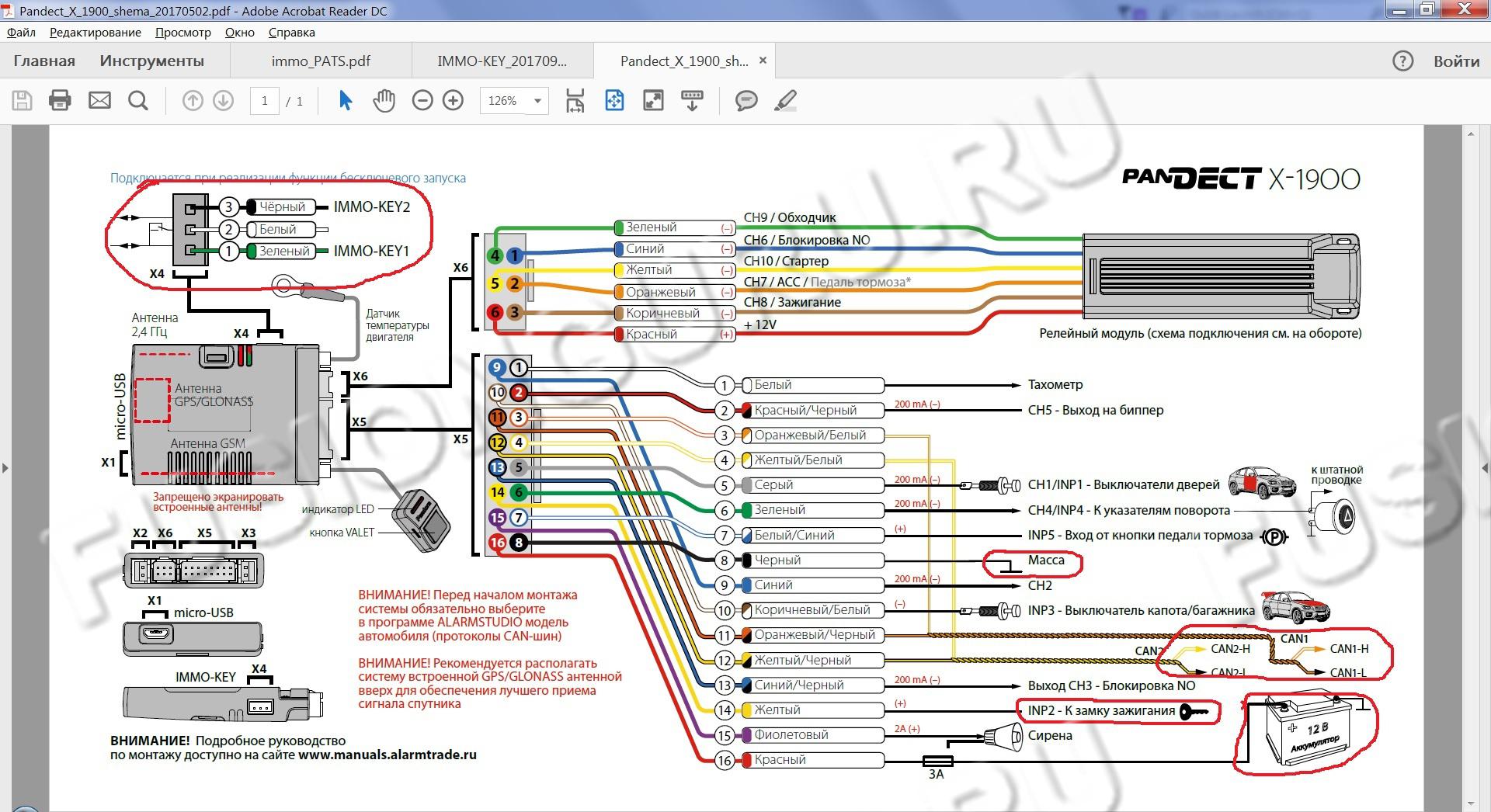Click the Сирена label
Viewport: 1491px width, 812px height.
[1050, 735]
